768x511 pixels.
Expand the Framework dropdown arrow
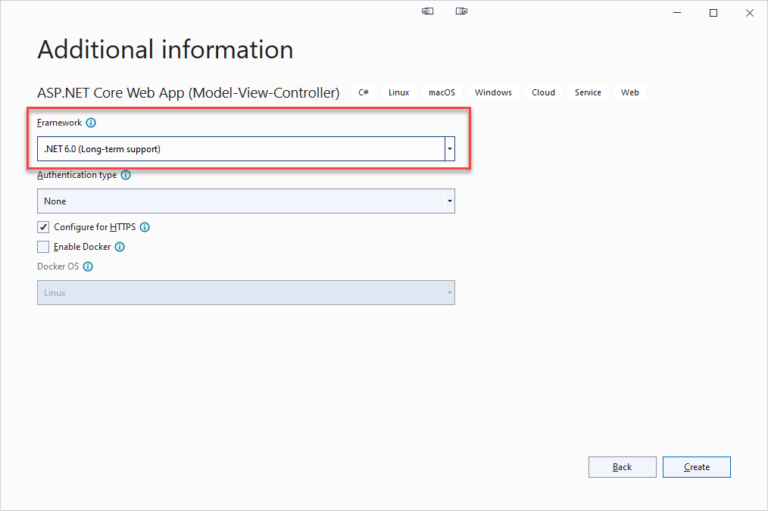(450, 149)
